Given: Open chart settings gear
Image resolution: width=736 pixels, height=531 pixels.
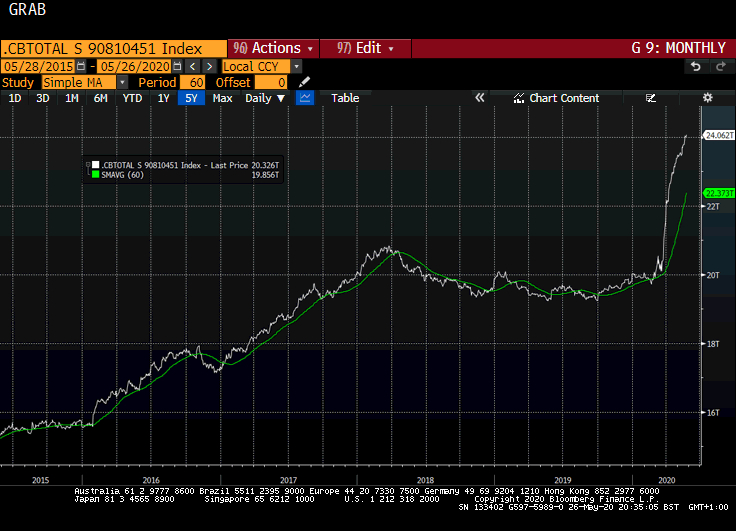Looking at the screenshot, I should (x=707, y=98).
